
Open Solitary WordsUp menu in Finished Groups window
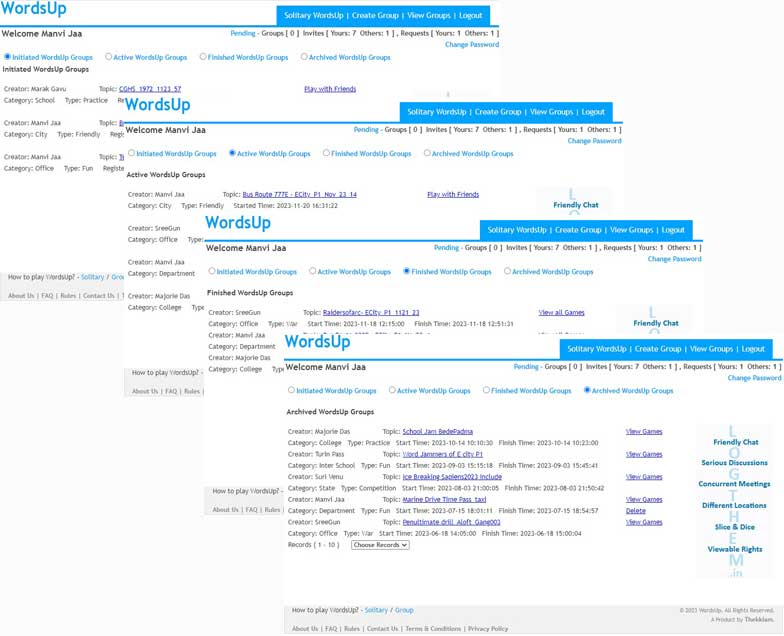pos(516,230)
